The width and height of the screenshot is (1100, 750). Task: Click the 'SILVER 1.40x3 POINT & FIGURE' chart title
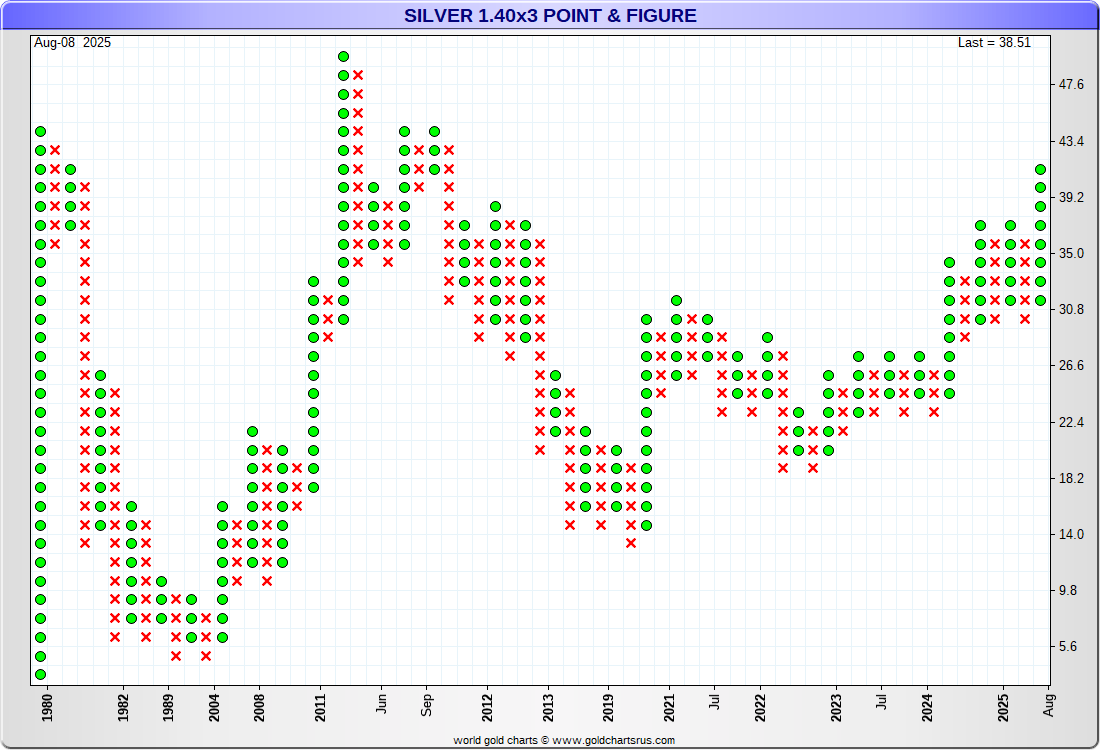coord(550,15)
